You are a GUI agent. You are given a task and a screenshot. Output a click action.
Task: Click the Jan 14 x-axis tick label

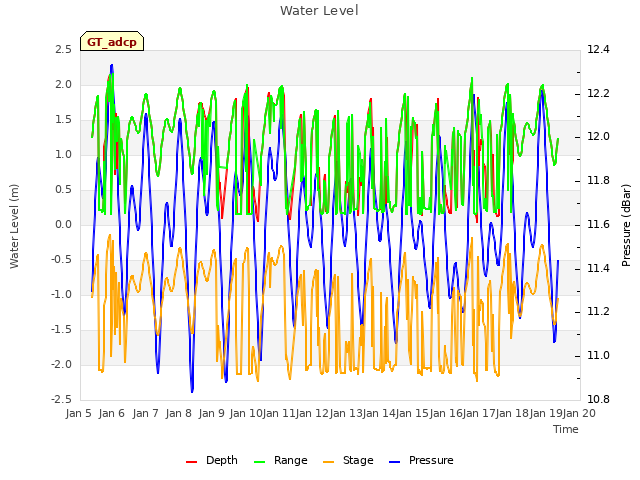(379, 413)
